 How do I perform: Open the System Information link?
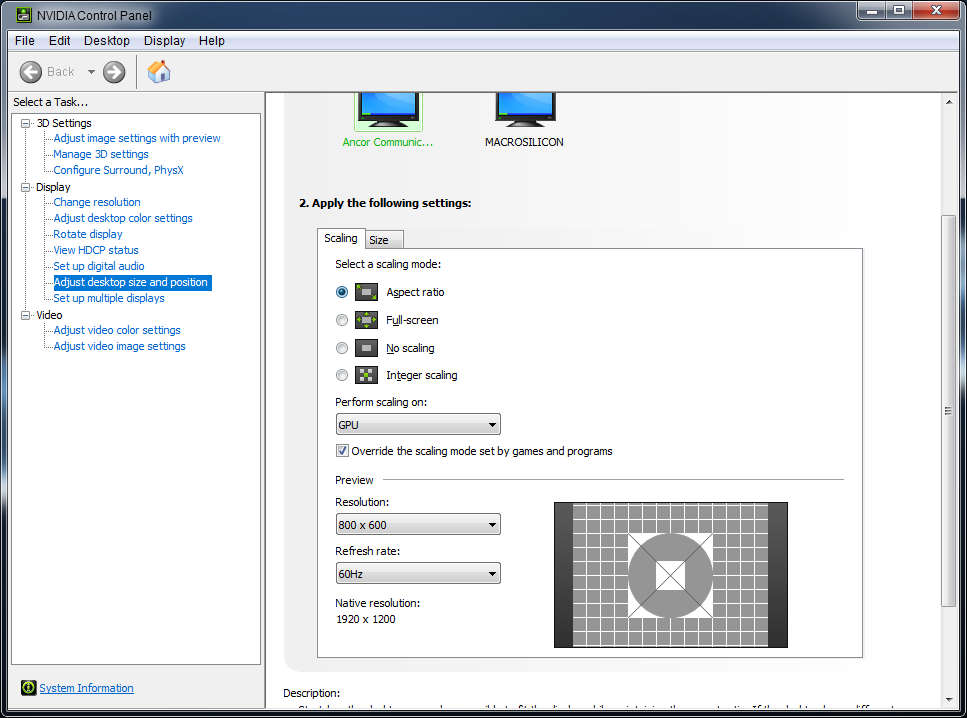click(86, 688)
